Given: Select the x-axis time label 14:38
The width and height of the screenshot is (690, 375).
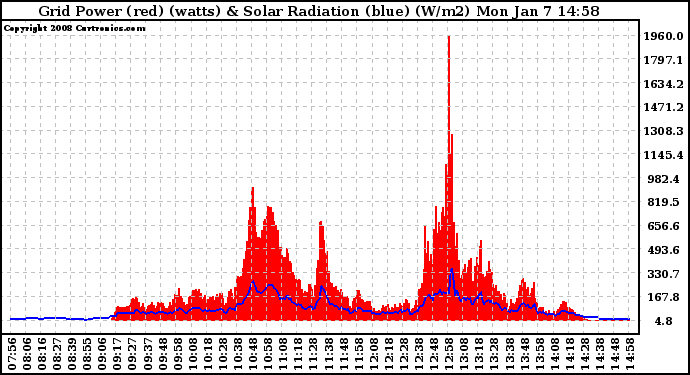Looking at the screenshot, I should click(600, 354).
